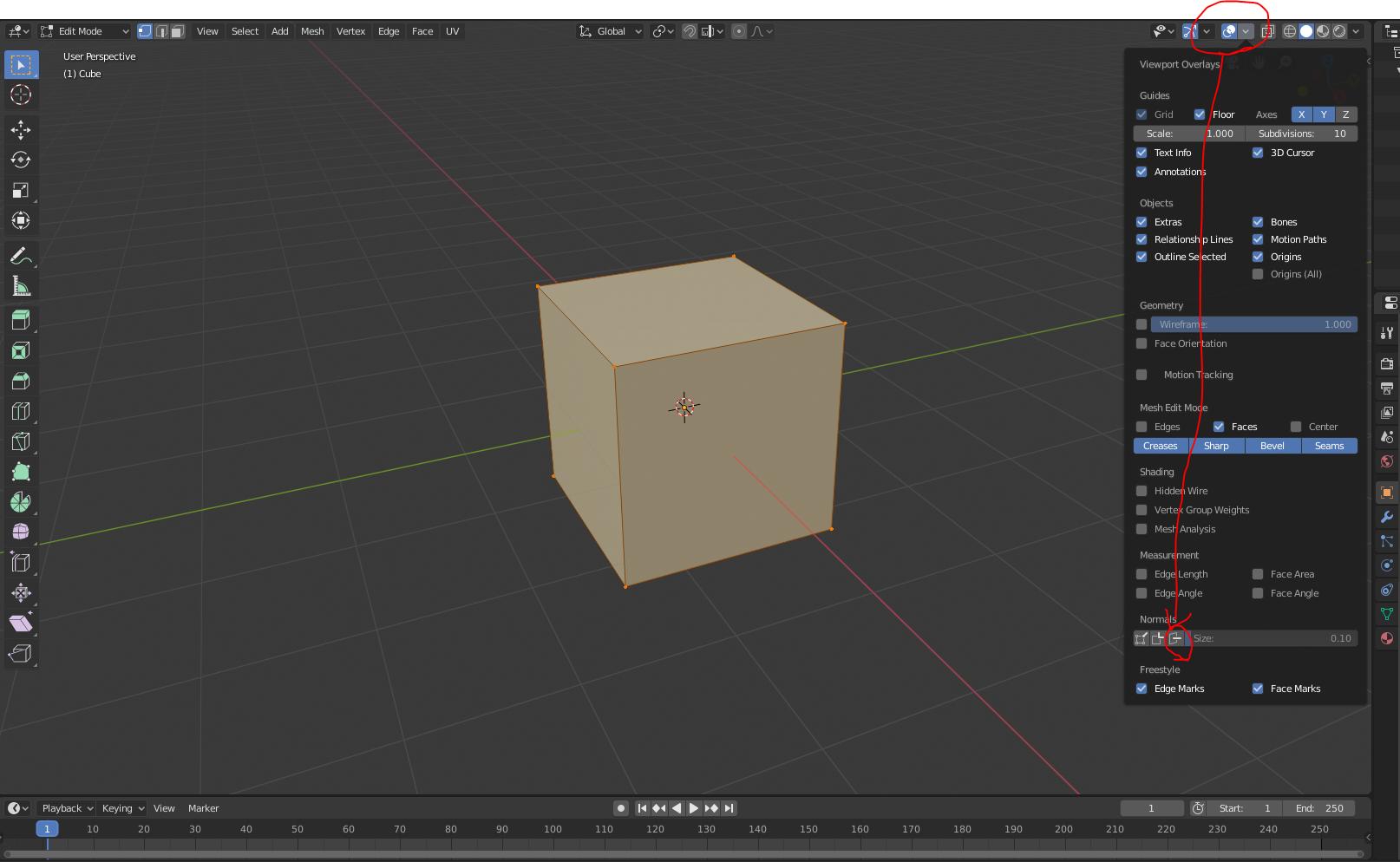Choose the Move tool in toolbar

point(21,130)
